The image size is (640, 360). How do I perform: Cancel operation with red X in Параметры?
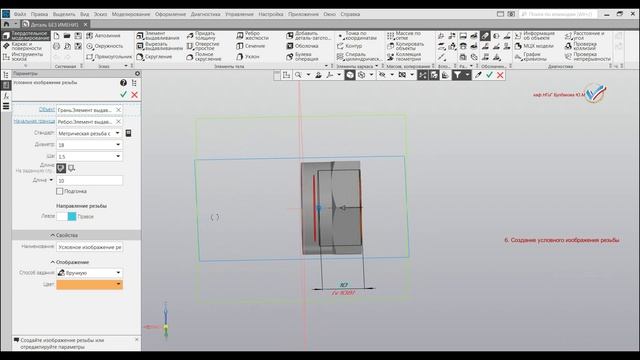click(x=134, y=95)
